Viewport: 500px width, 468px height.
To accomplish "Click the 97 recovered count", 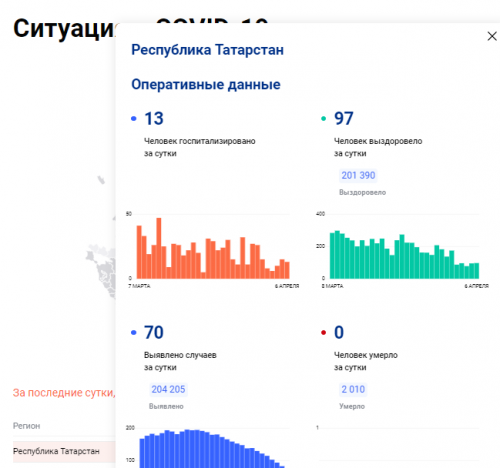I will (x=344, y=118).
